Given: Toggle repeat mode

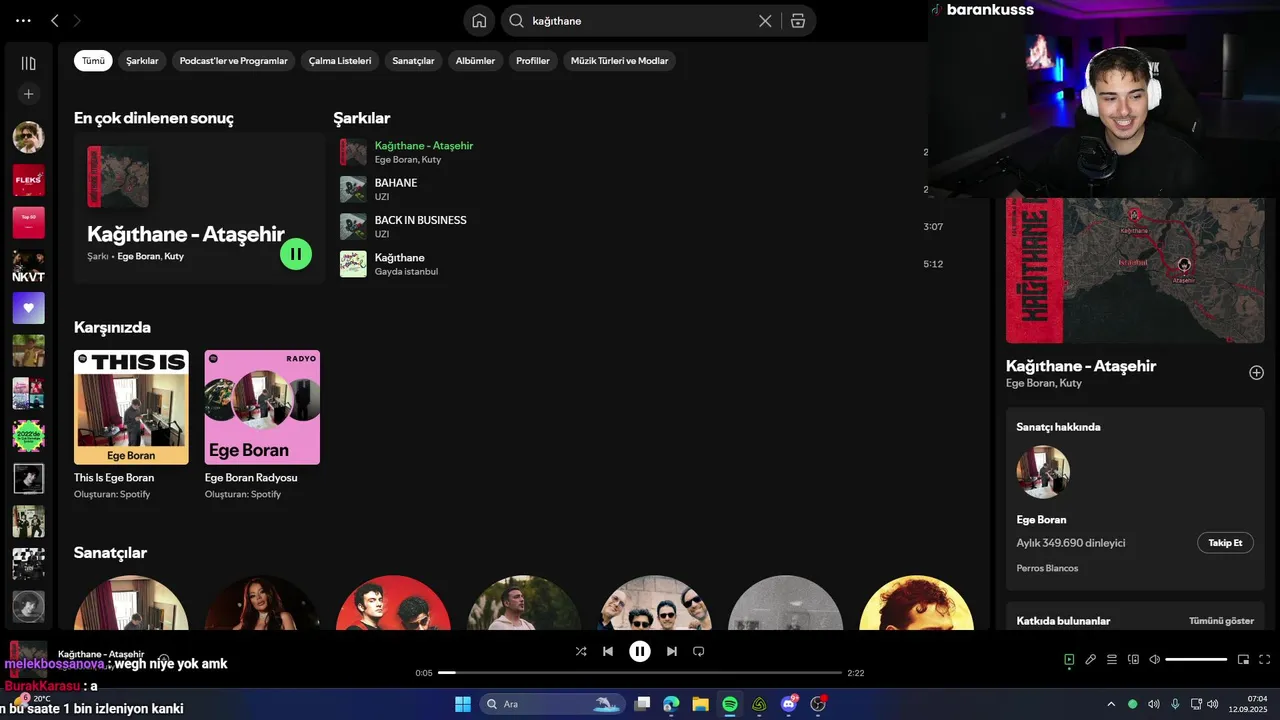Looking at the screenshot, I should (699, 651).
